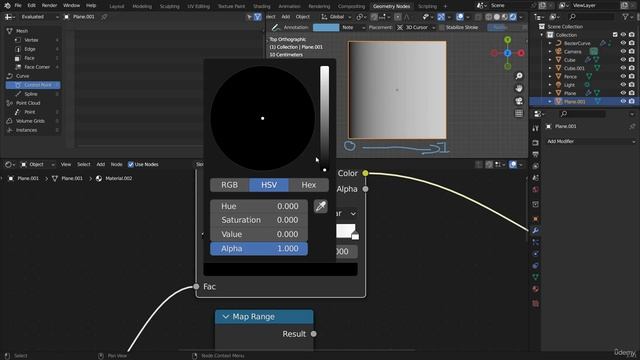
Task: Open the Global transform orientation dropdown
Action: click(336, 17)
